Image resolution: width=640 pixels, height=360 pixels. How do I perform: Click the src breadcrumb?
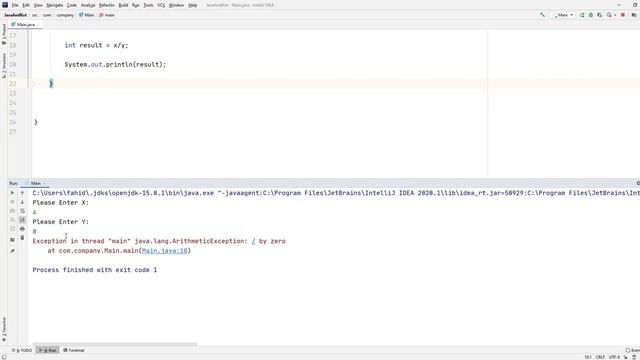click(35, 15)
